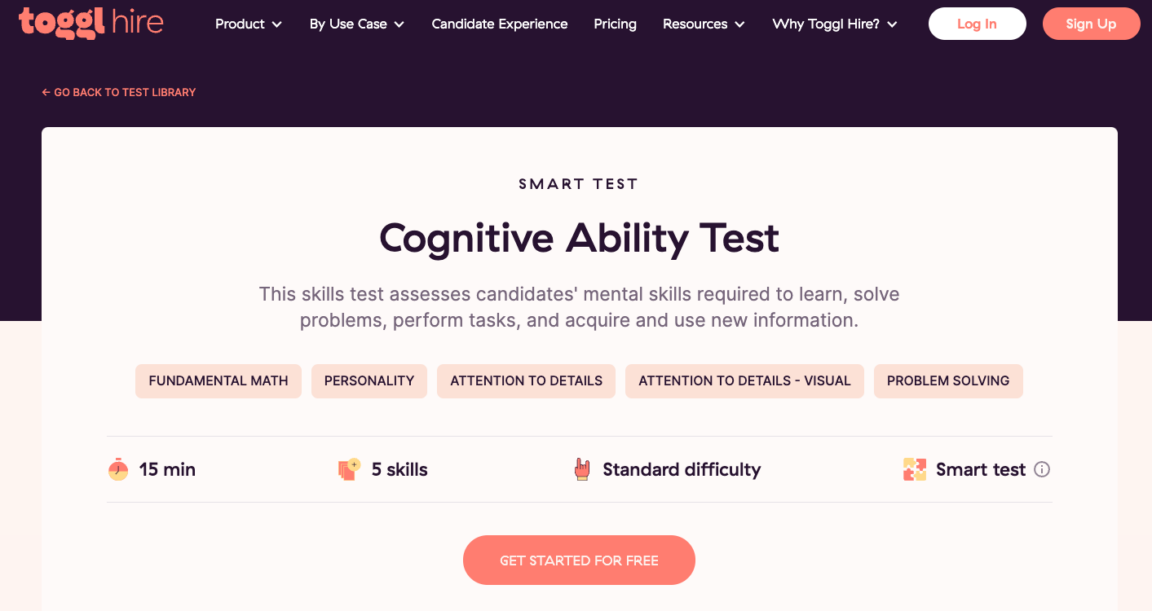
Task: Click the clock icon next to 15 min
Action: coord(118,469)
